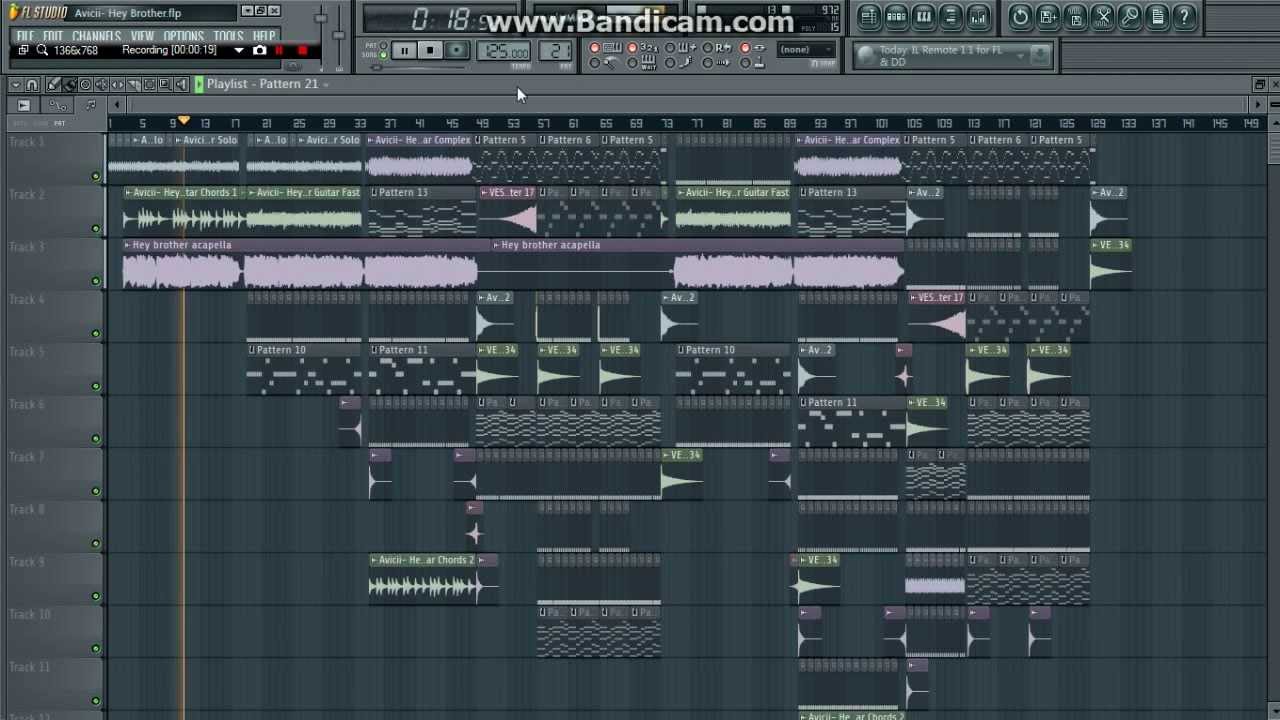
Task: Open the Playlist - Pattern 21 selector
Action: coord(267,84)
